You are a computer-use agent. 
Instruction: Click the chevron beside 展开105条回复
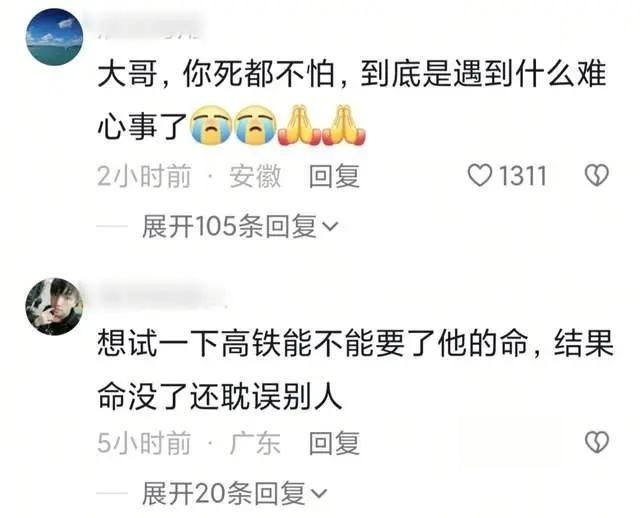[x=330, y=226]
